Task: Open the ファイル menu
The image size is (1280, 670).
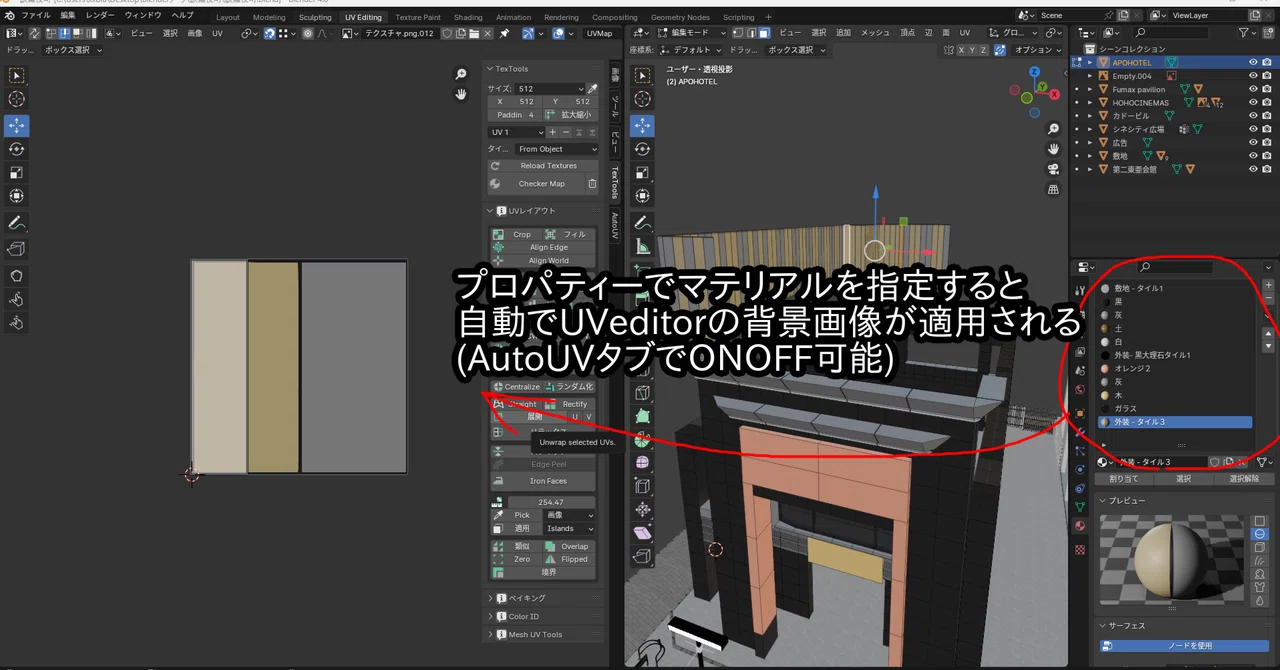Action: (36, 16)
